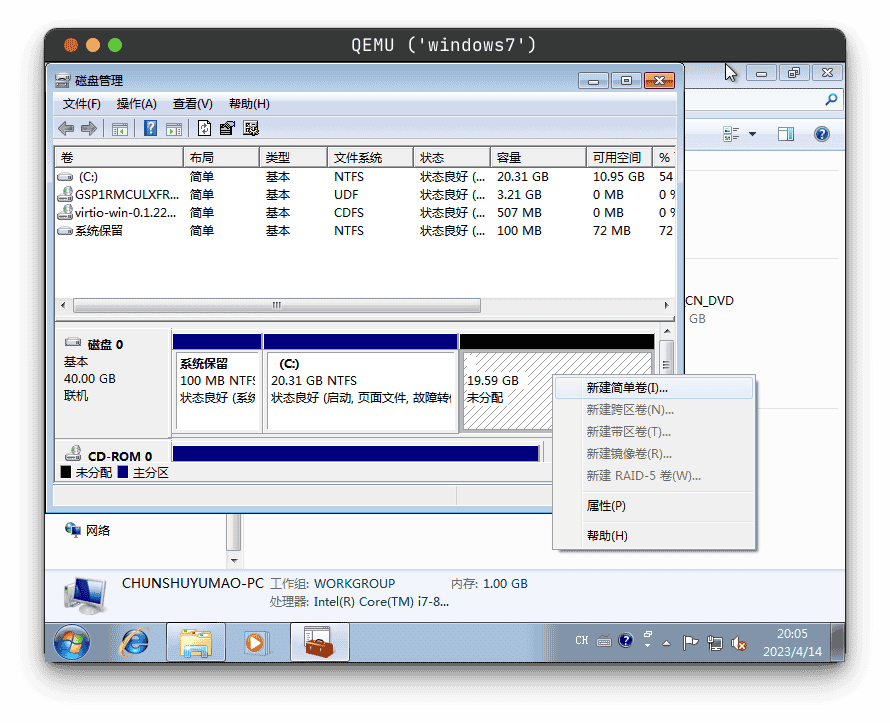Click the network tray icon
Viewport: 890px width, 723px height.
[715, 642]
